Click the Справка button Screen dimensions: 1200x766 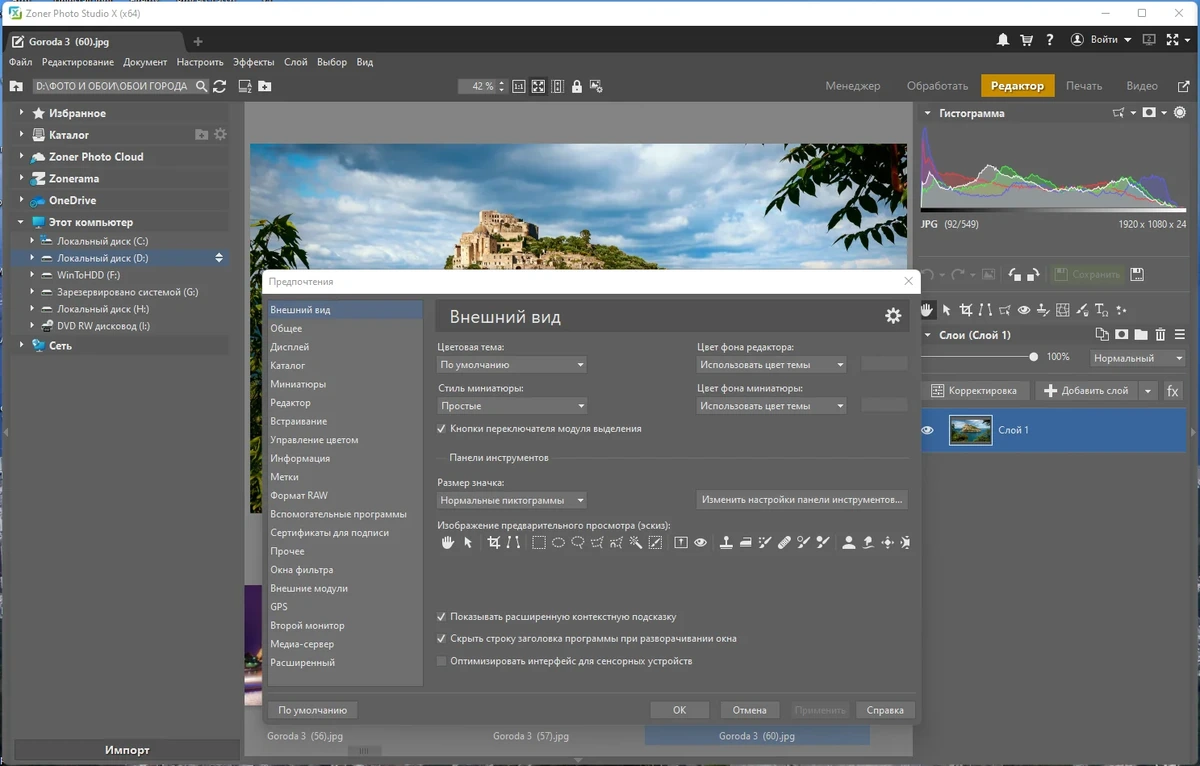coord(885,710)
